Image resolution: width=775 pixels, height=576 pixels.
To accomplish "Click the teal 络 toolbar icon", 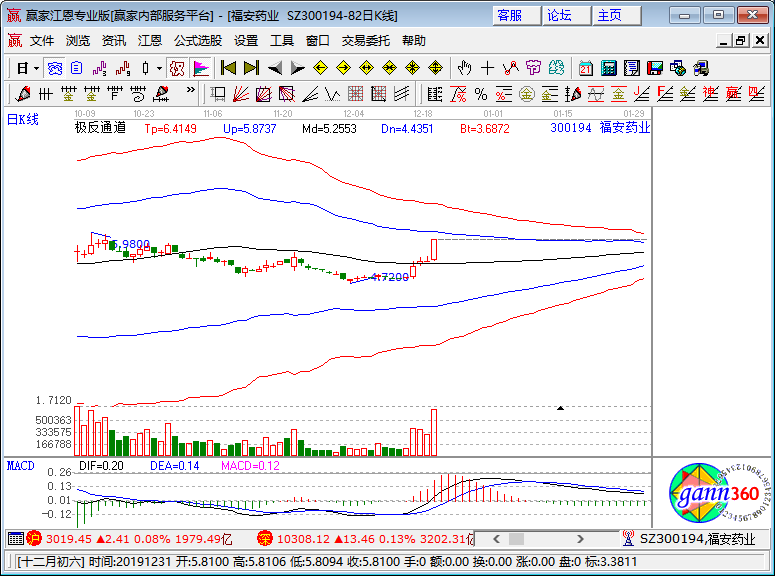I will [x=556, y=68].
